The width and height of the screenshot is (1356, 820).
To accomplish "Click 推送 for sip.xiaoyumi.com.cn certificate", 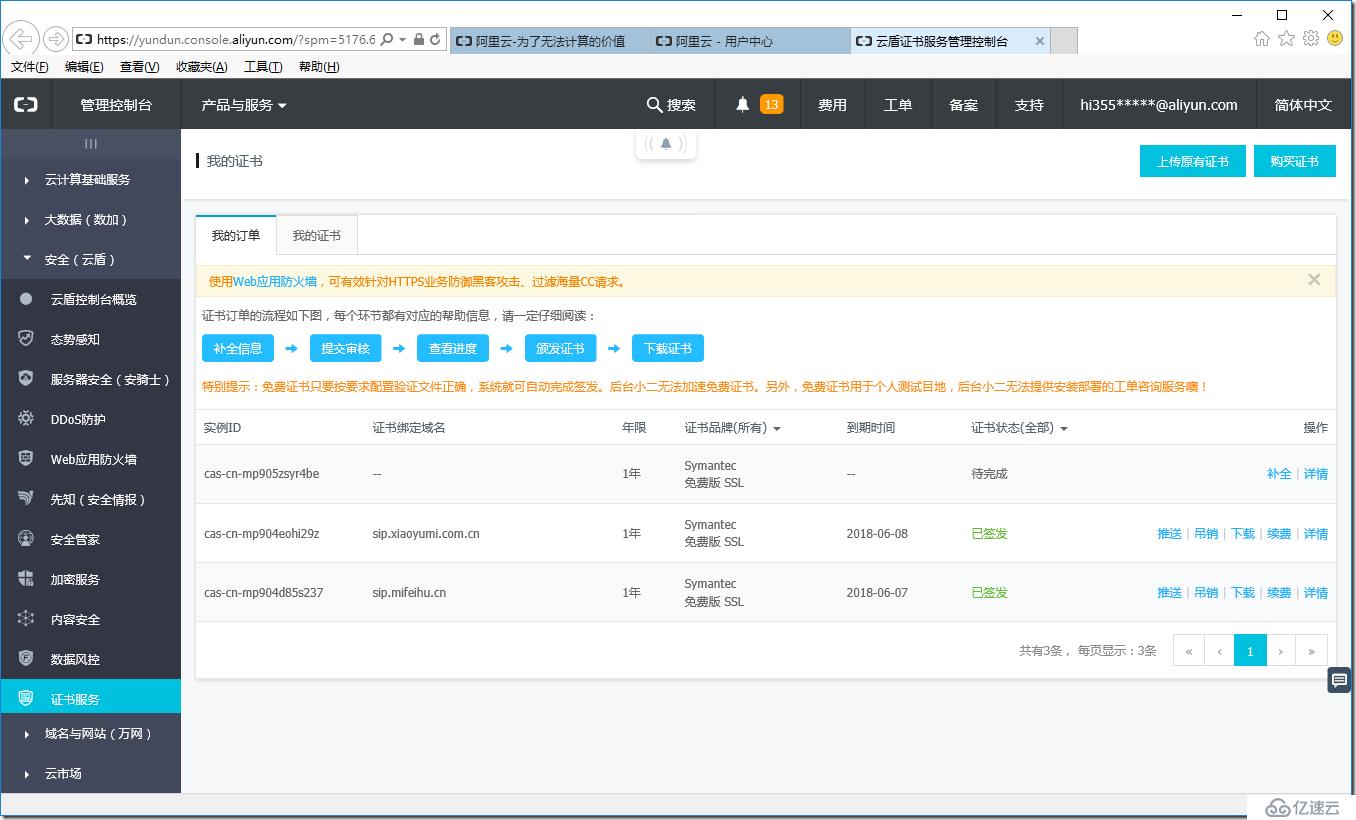I will pyautogui.click(x=1169, y=534).
